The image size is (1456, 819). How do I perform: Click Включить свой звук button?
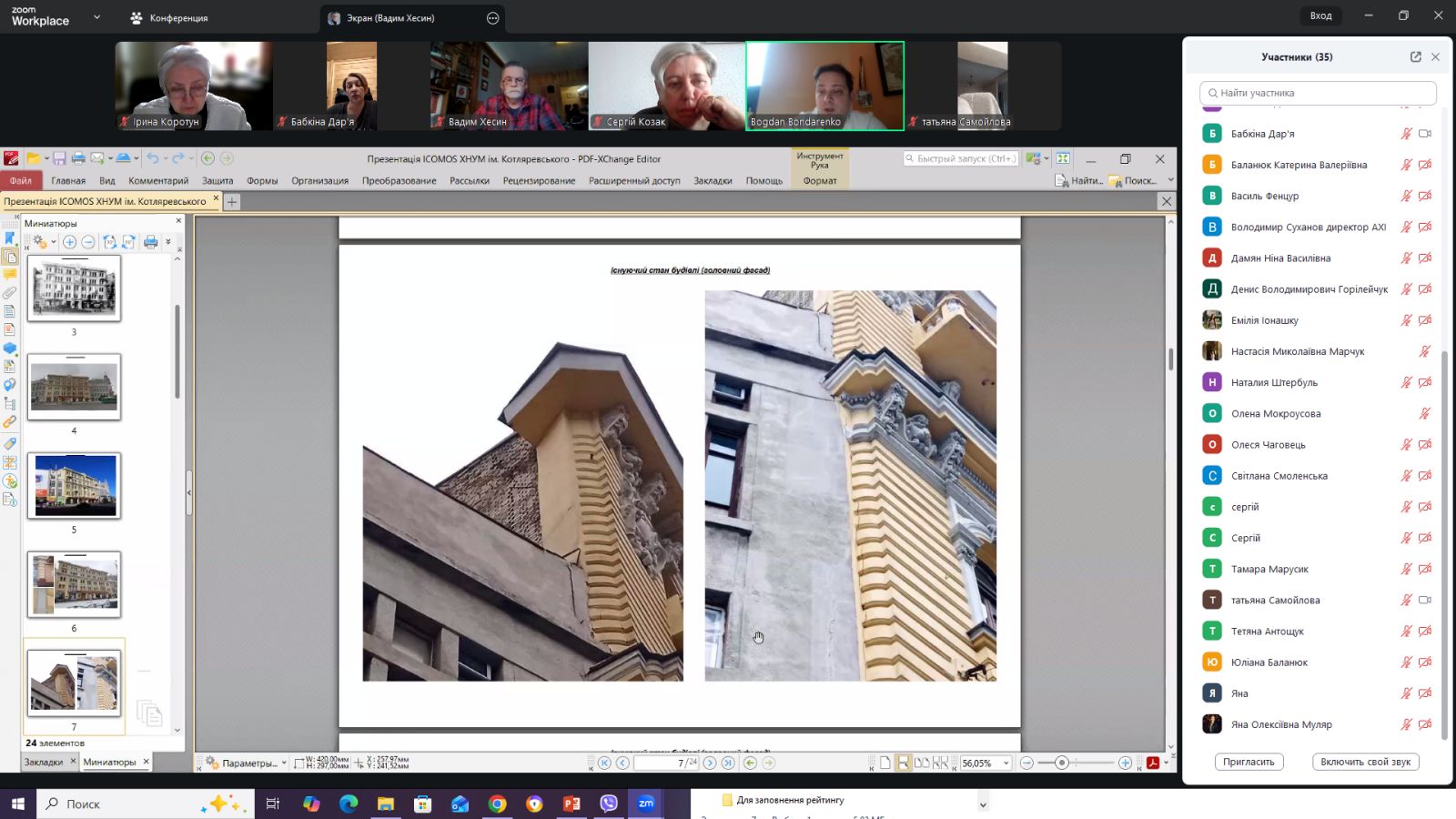tap(1366, 762)
